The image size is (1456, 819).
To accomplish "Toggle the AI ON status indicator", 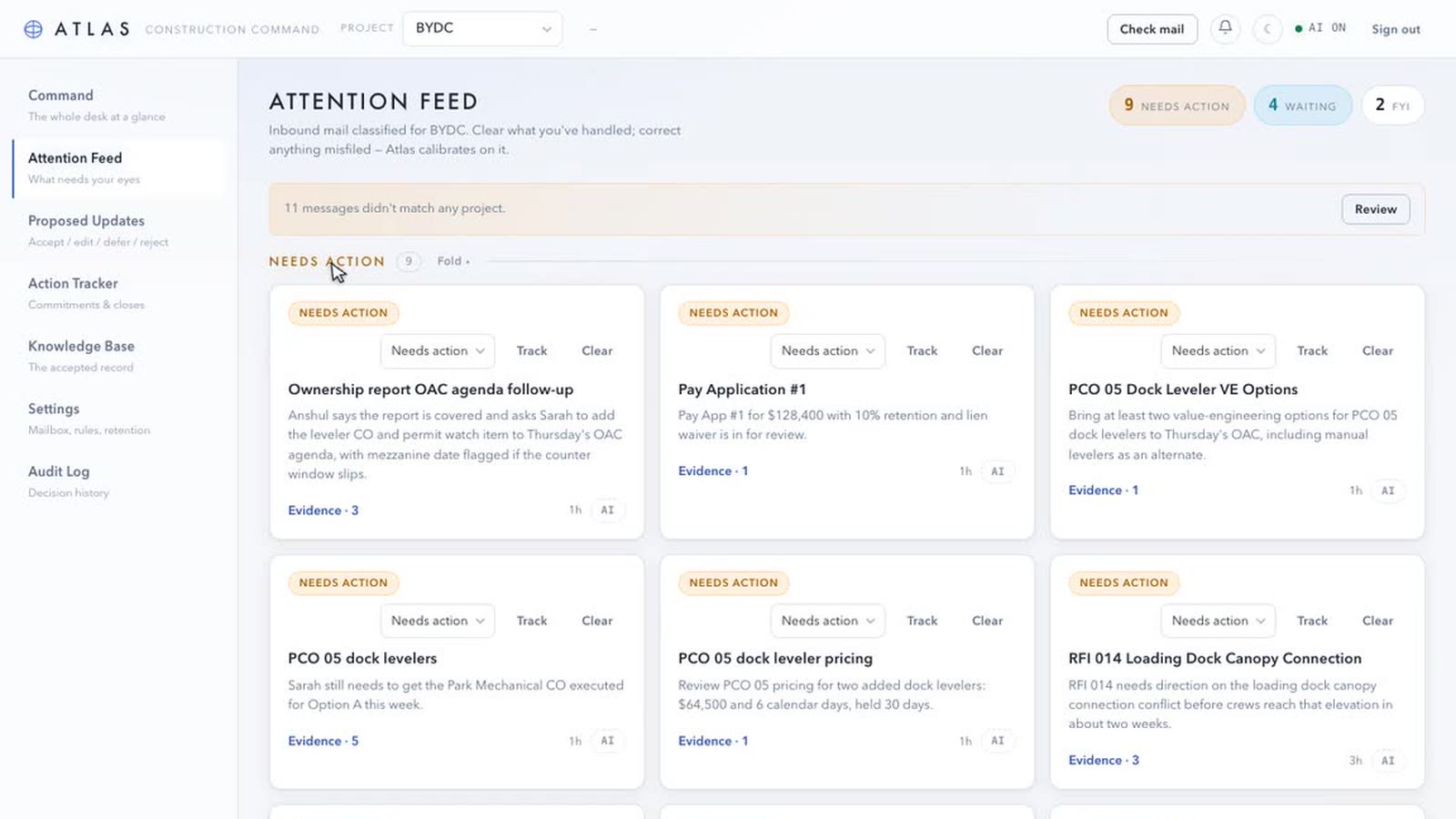I will click(1320, 28).
